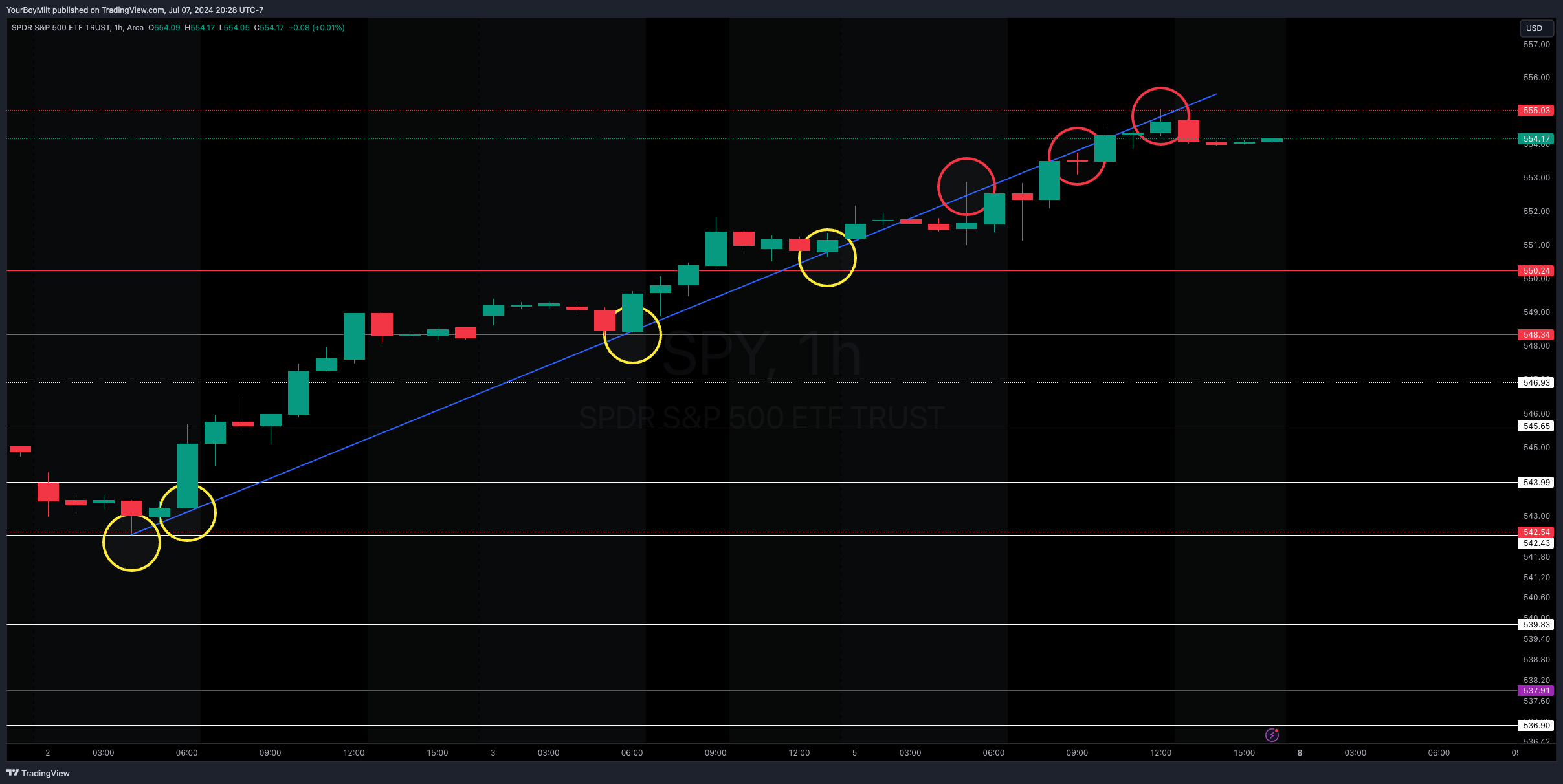
Task: Click the TradingView logo in the bottom left
Action: point(38,773)
